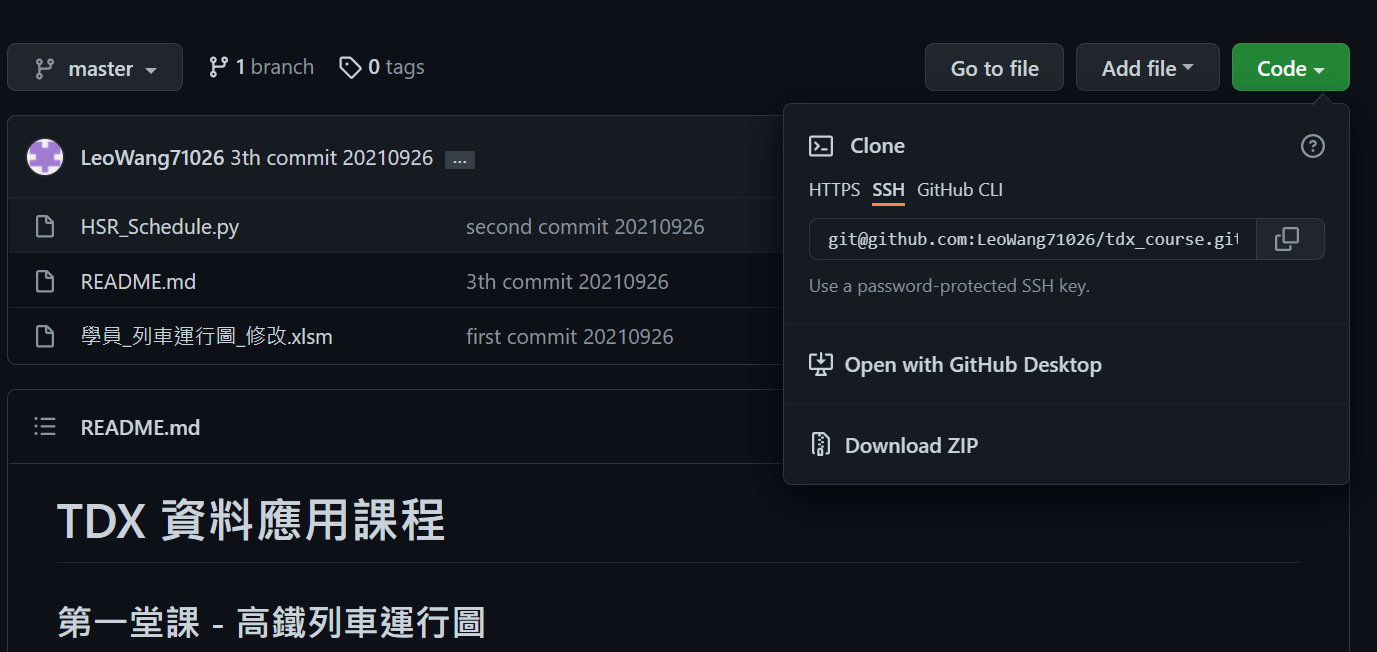Copy the SSH clone URL
This screenshot has height=652, width=1377.
(1289, 239)
